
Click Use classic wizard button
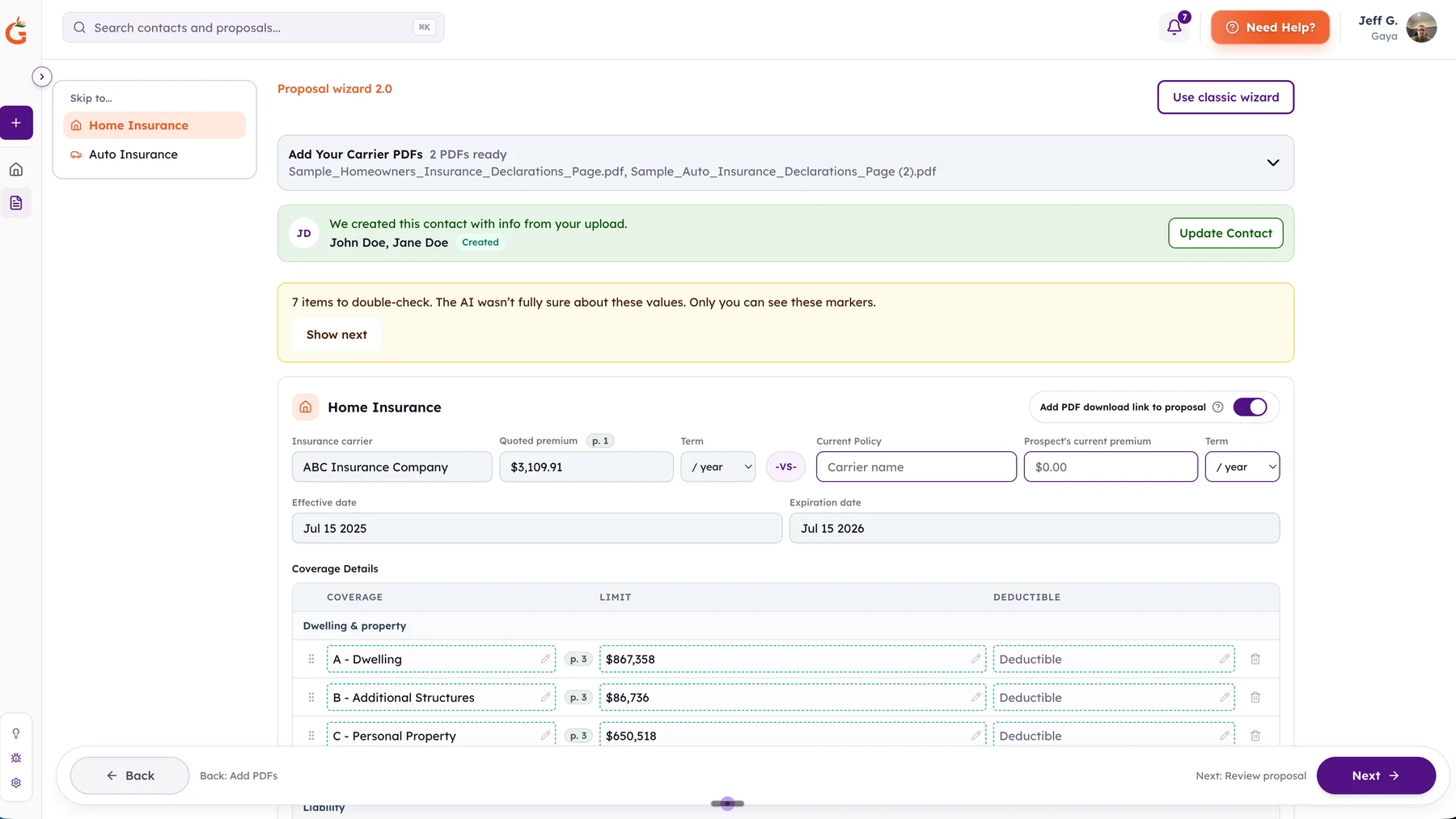click(x=1225, y=97)
